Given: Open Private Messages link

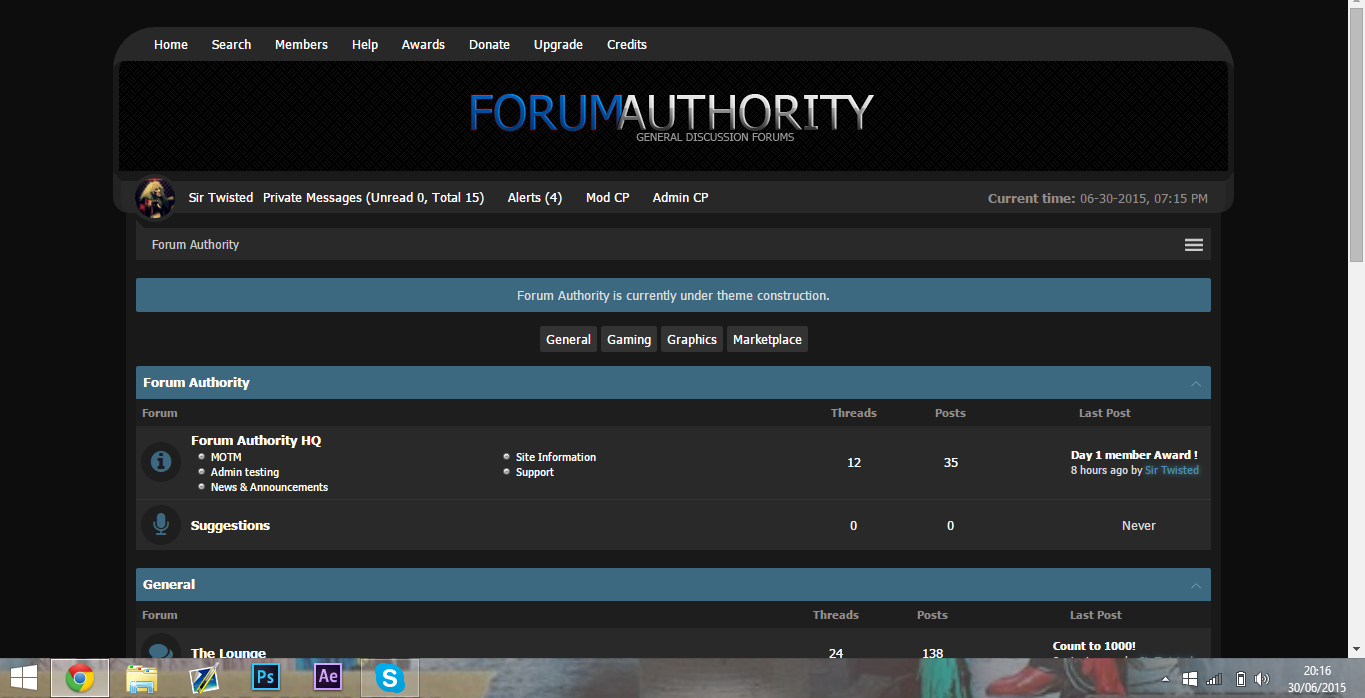Looking at the screenshot, I should click(373, 198).
